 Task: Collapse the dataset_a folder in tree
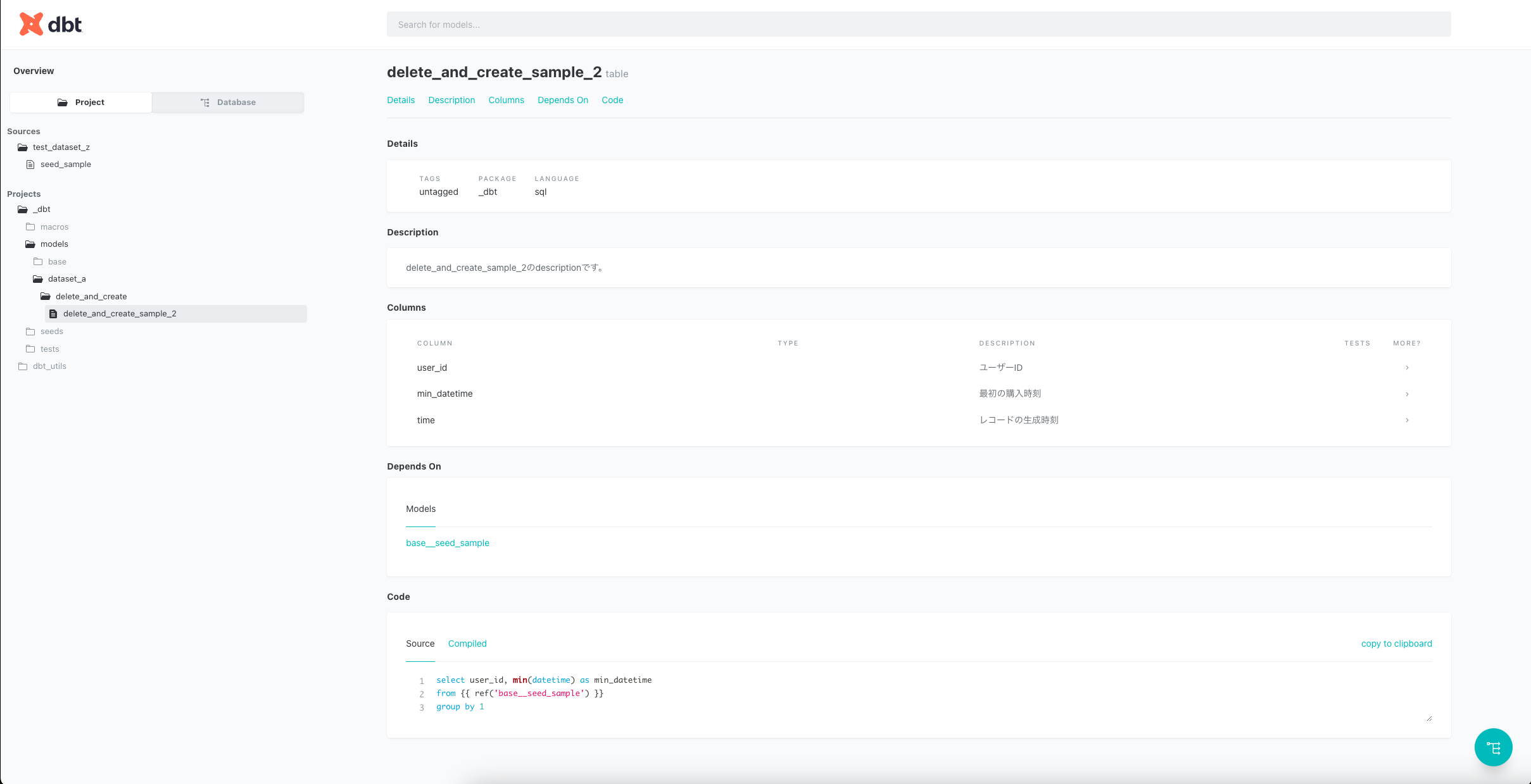pos(66,279)
